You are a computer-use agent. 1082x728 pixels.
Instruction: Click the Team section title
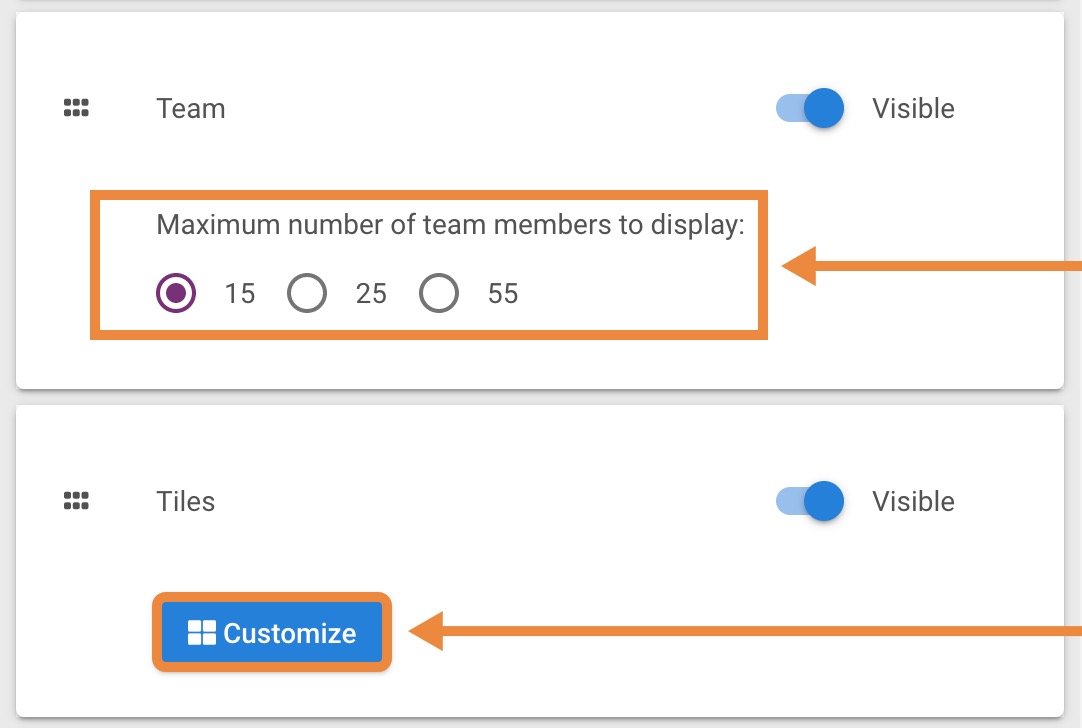191,108
